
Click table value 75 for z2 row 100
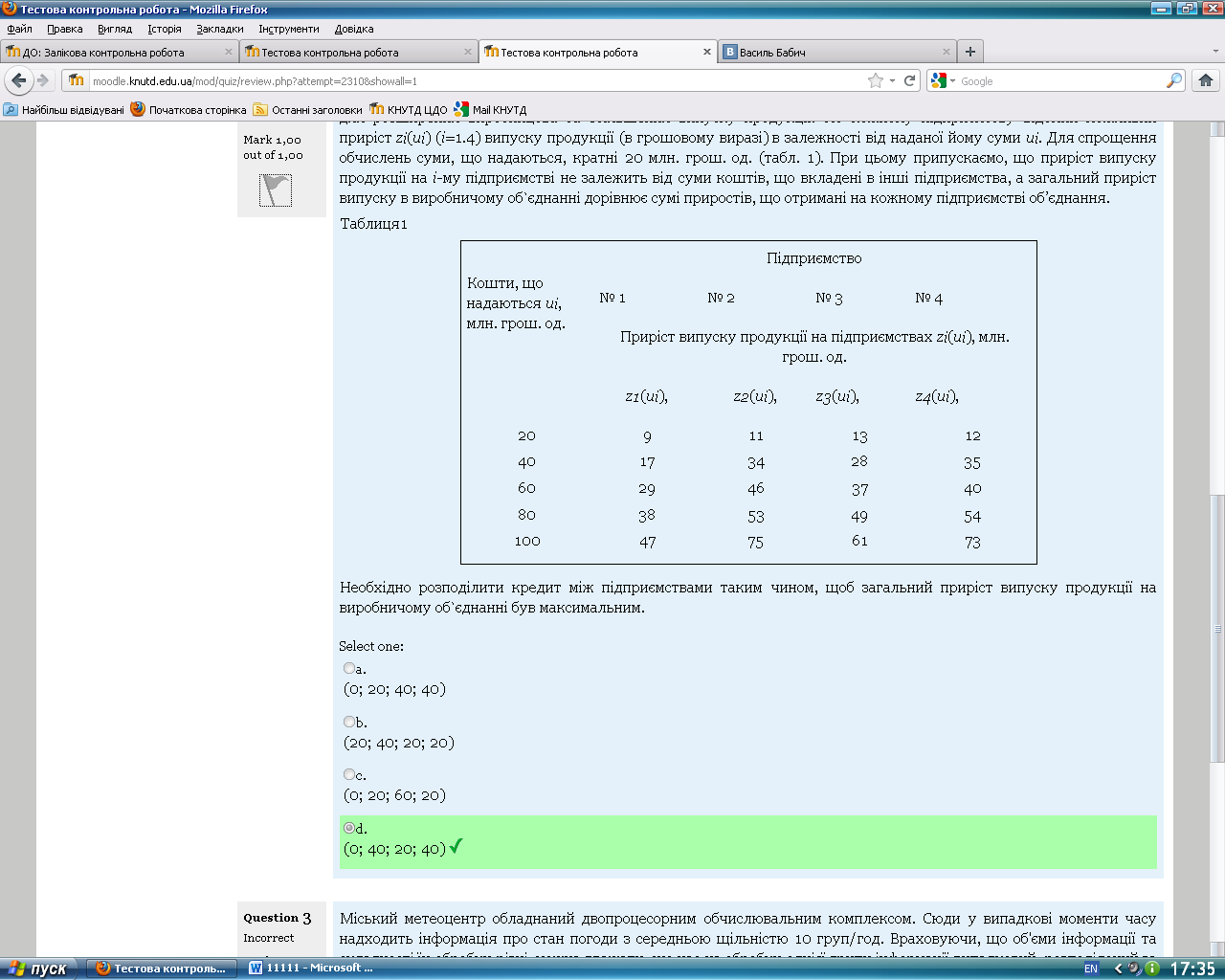(755, 542)
